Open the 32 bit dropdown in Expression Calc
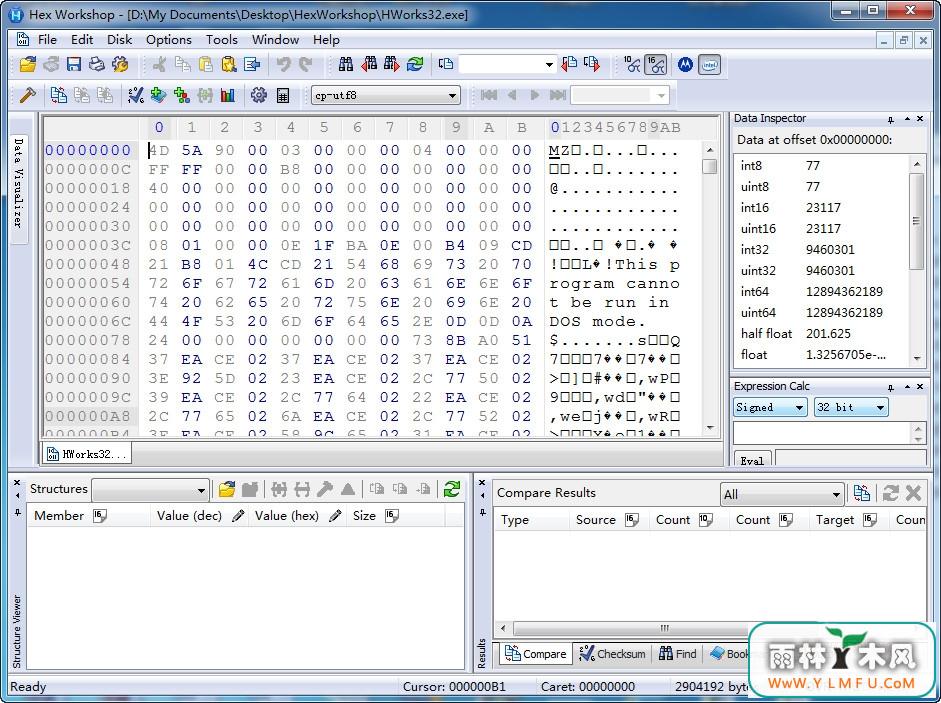 [880, 408]
